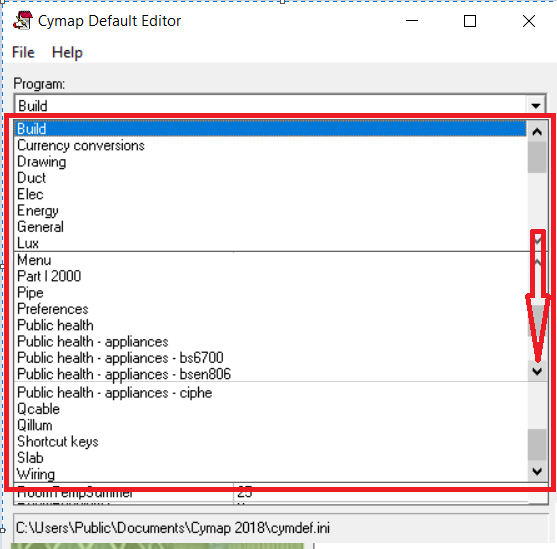Click the scroll down arrow beside bsen806 row
The image size is (557, 549).
[537, 371]
